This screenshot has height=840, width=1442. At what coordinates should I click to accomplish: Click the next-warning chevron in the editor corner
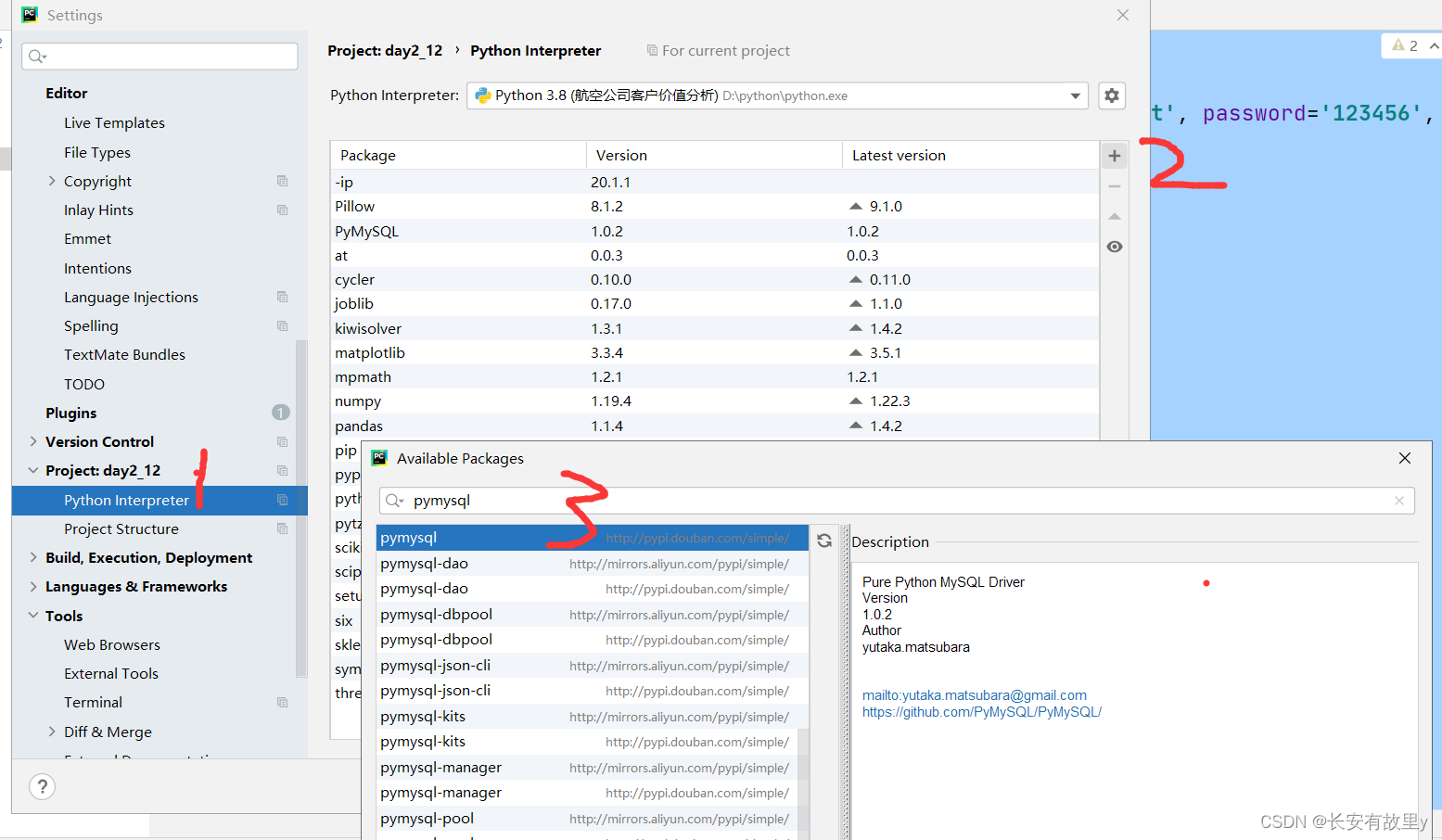point(1434,45)
